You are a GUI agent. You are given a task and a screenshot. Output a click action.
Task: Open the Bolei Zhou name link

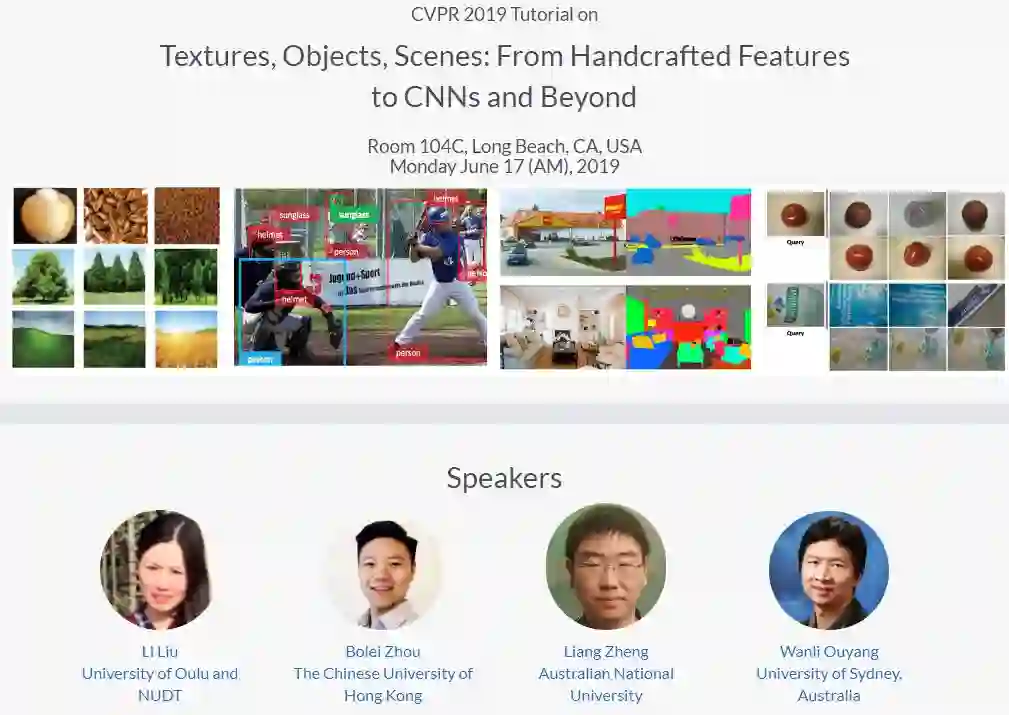pyautogui.click(x=383, y=651)
